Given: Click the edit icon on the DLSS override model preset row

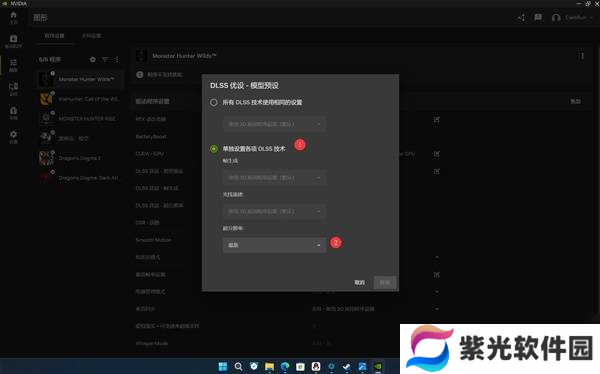Looking at the screenshot, I should (436, 171).
